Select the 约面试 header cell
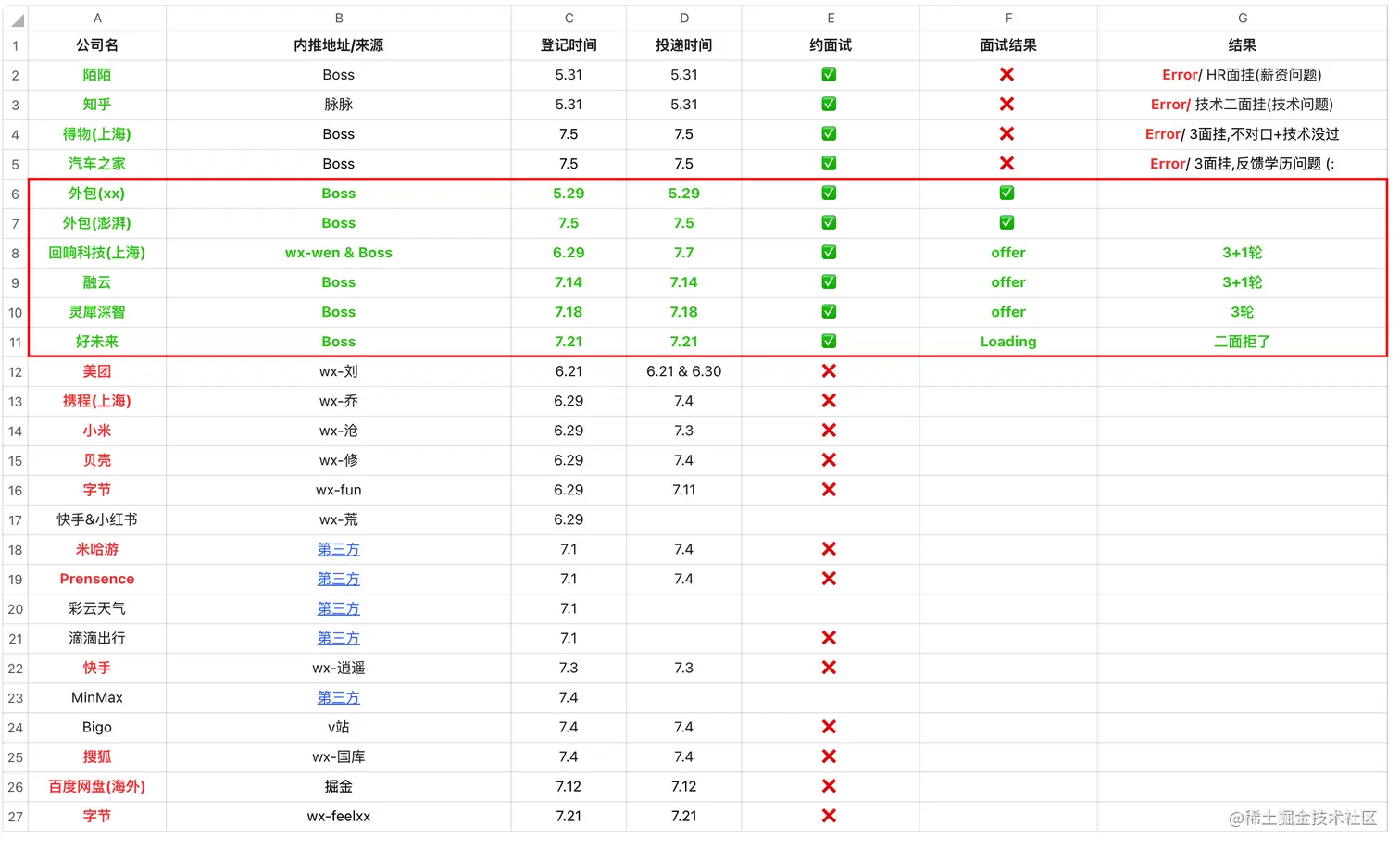Screen dimensions: 1400x850 pyautogui.click(x=831, y=45)
